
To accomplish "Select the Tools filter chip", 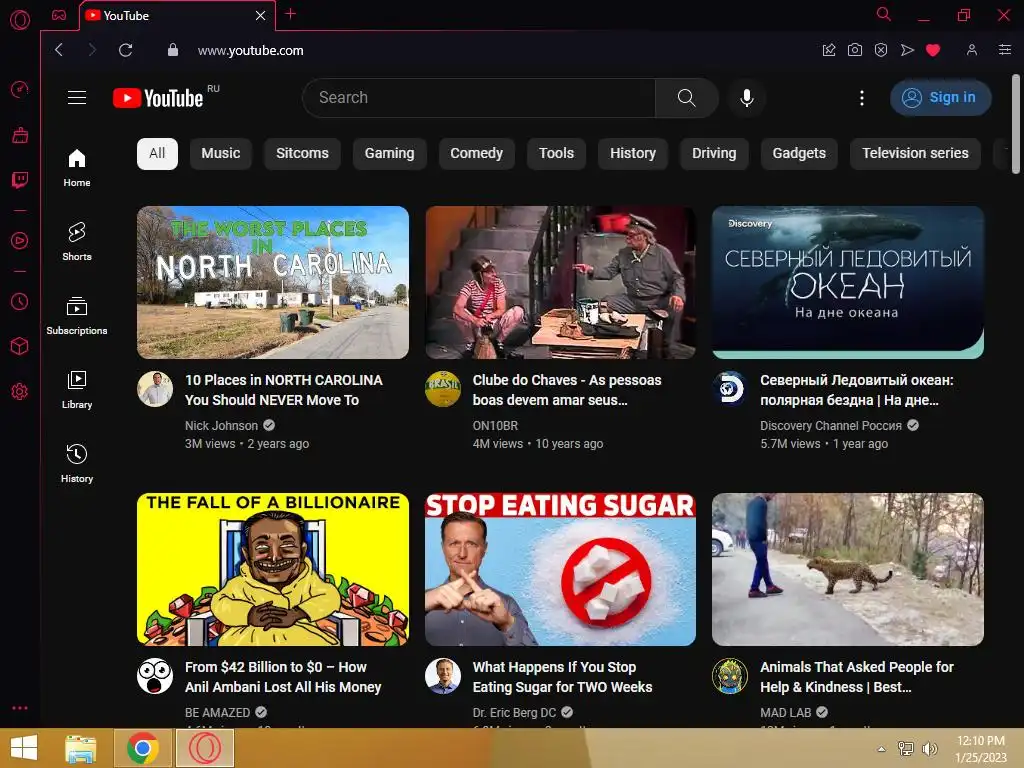I will (556, 153).
